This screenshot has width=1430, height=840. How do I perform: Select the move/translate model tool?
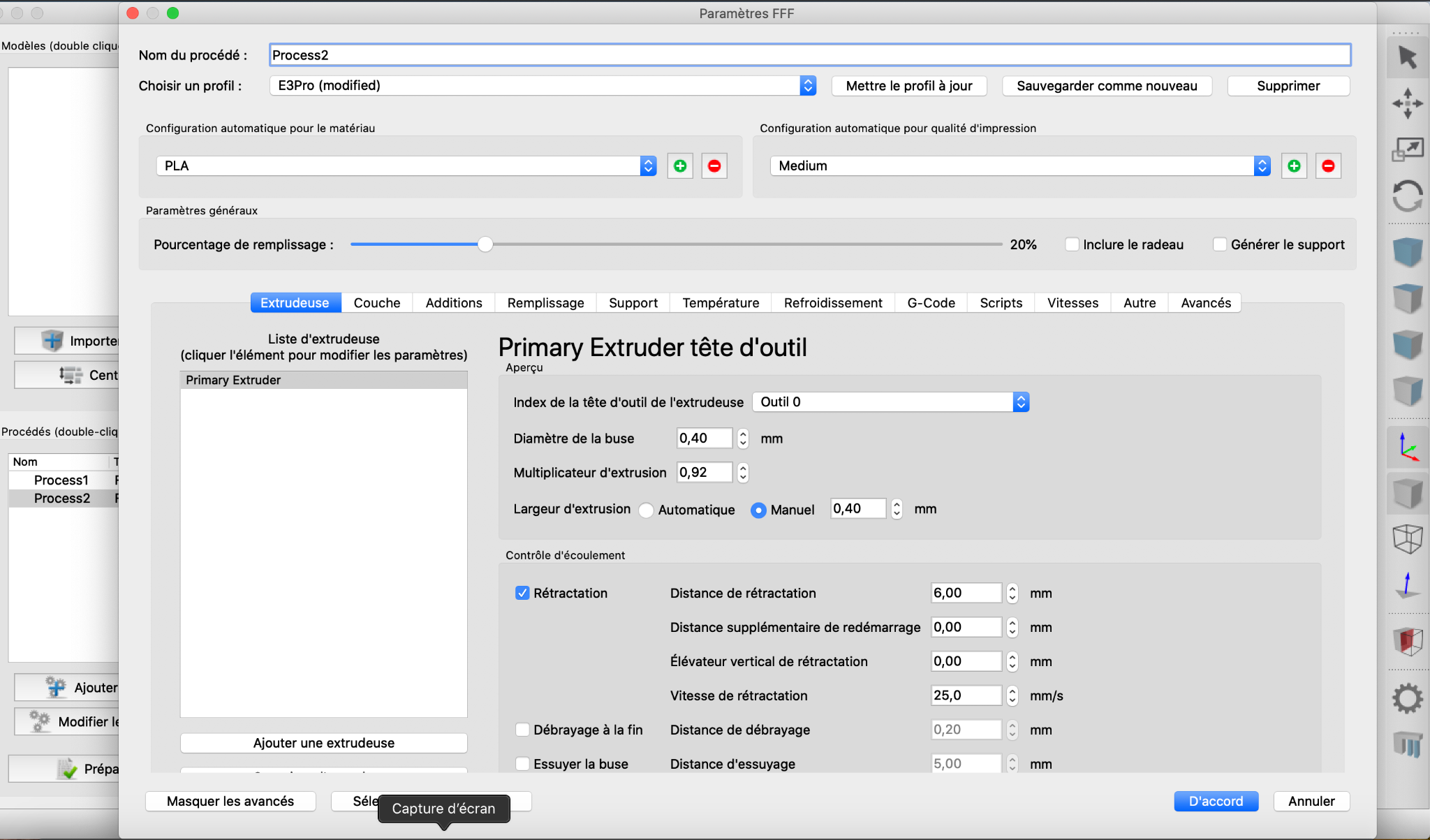(1407, 103)
